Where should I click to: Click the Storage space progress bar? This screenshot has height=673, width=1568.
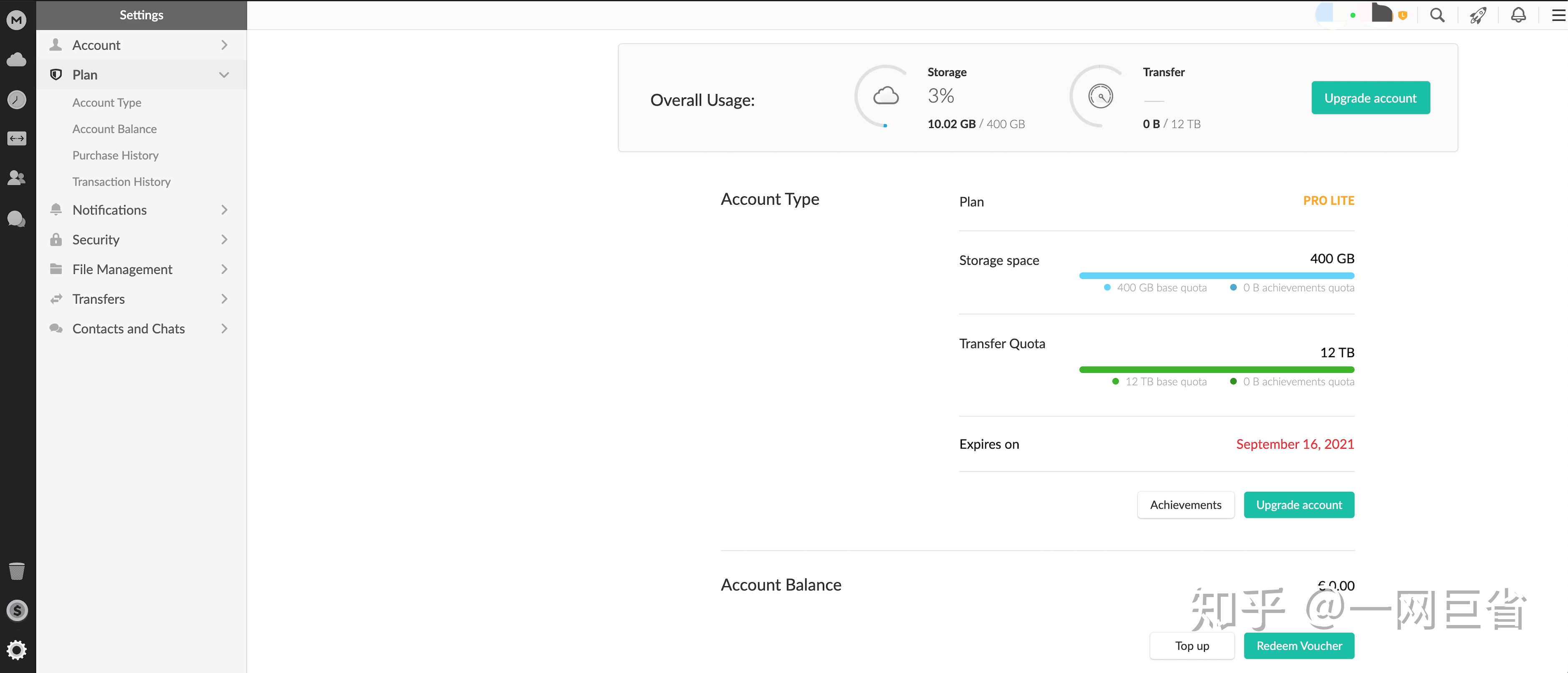click(1216, 276)
